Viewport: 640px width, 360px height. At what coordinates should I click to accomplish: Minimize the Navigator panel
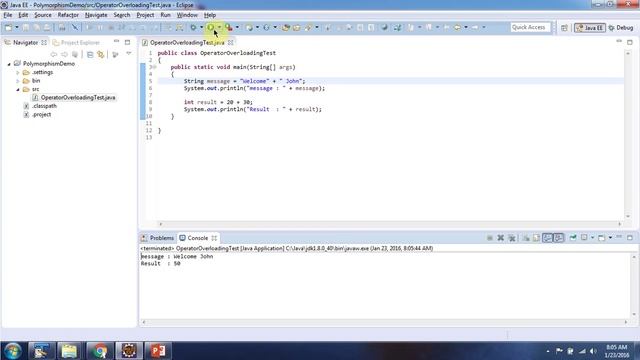tap(116, 42)
